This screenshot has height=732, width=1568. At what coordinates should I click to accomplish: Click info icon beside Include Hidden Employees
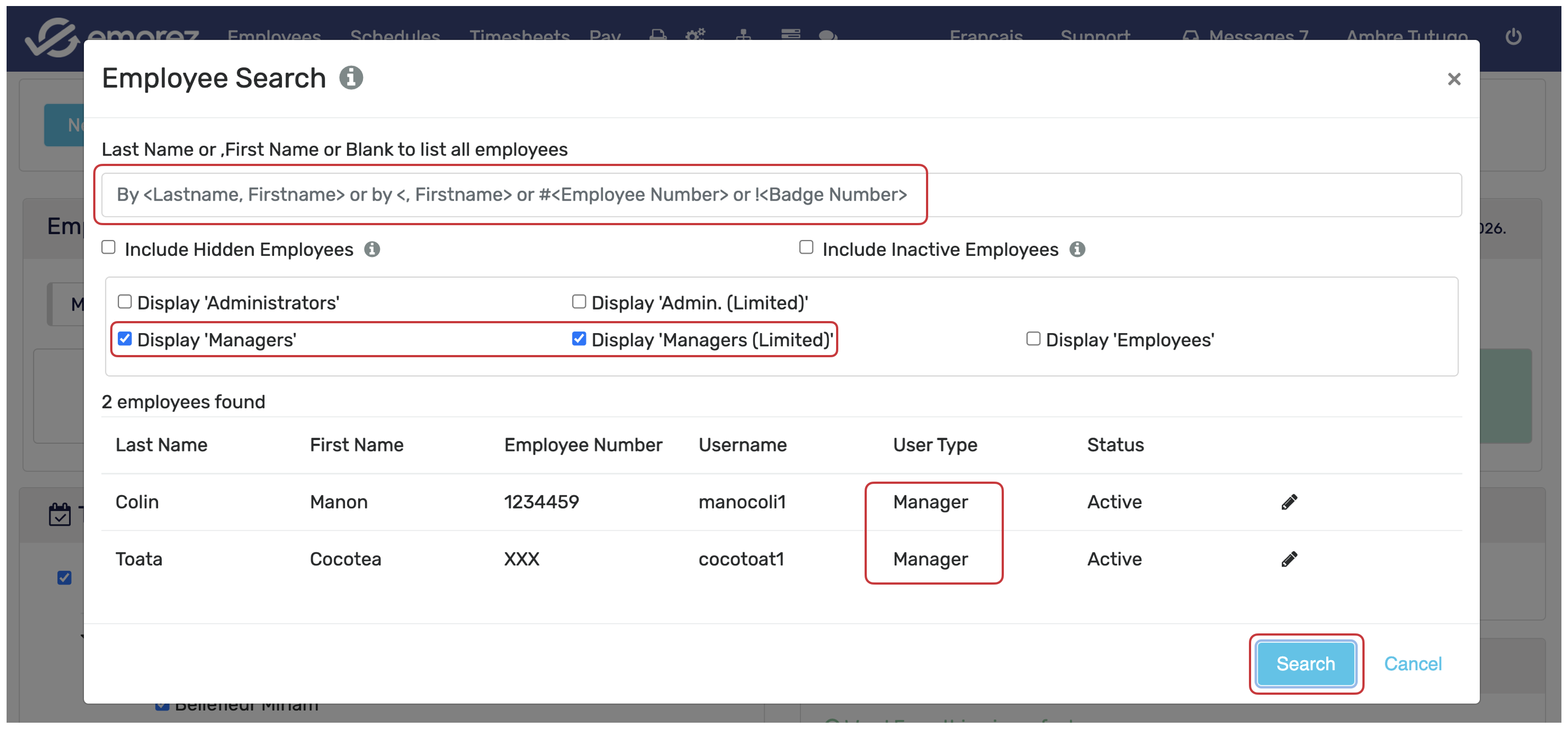pyautogui.click(x=372, y=249)
